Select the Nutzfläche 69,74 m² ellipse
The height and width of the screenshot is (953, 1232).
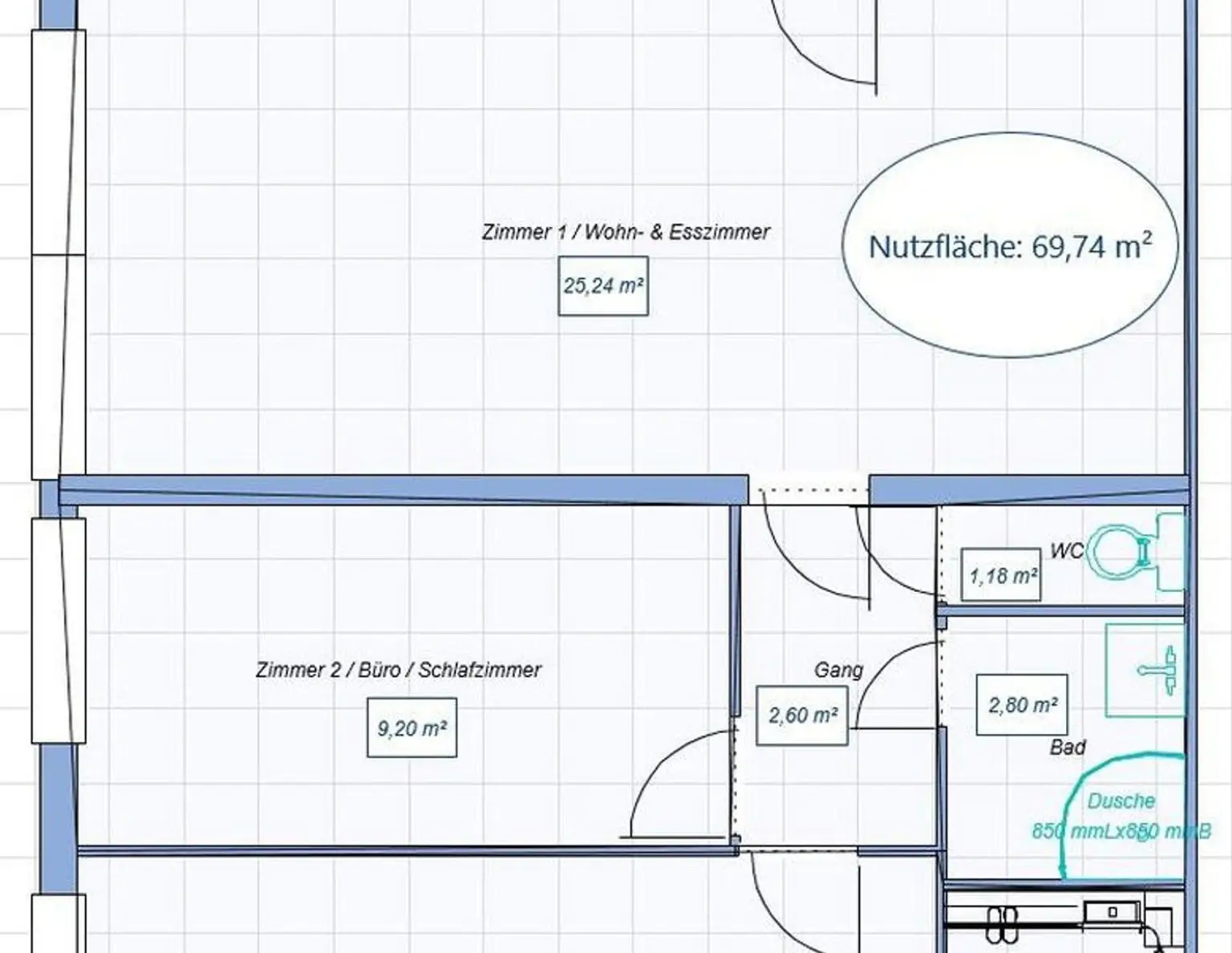click(x=1009, y=245)
